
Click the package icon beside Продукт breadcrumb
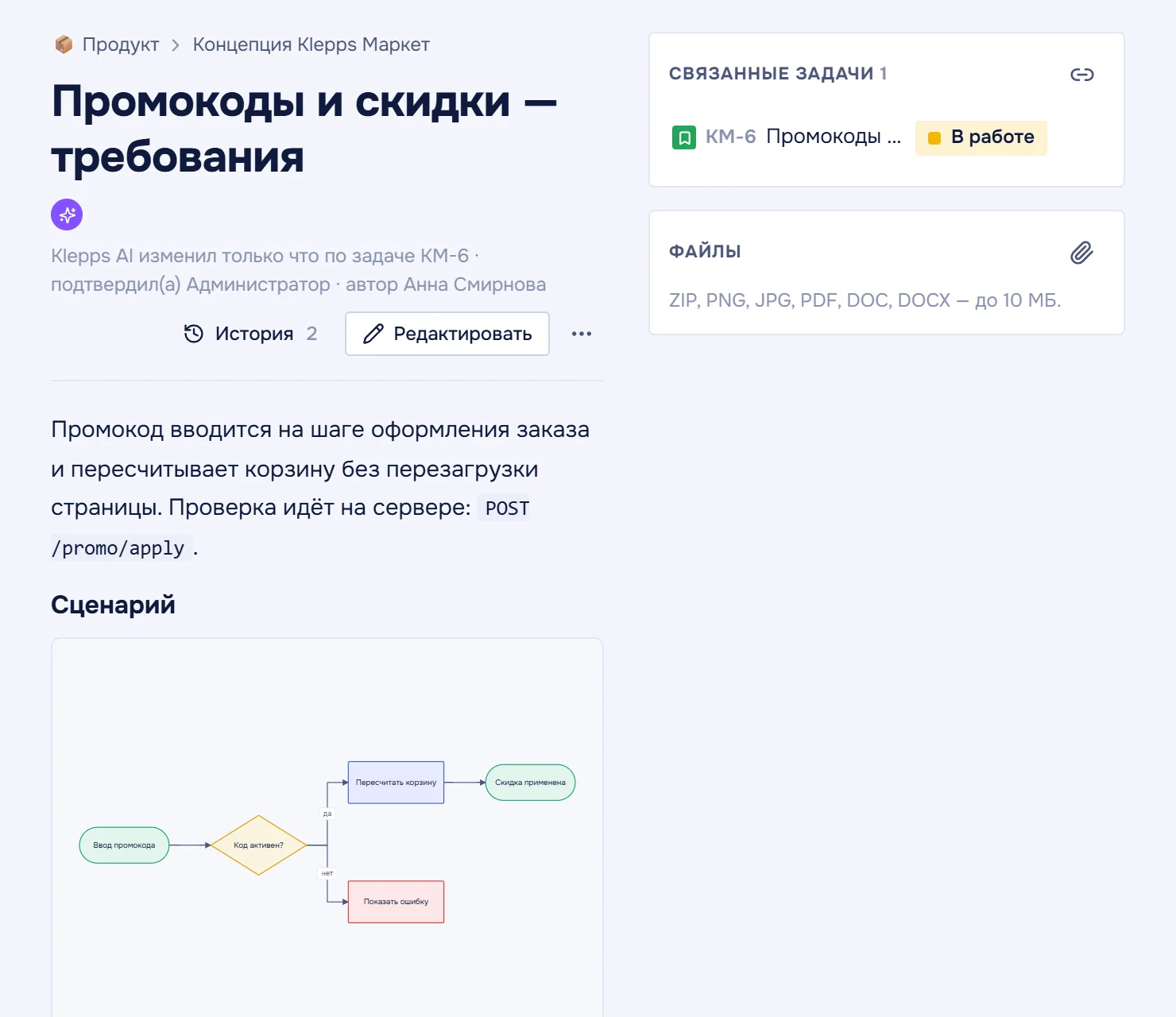pyautogui.click(x=64, y=44)
